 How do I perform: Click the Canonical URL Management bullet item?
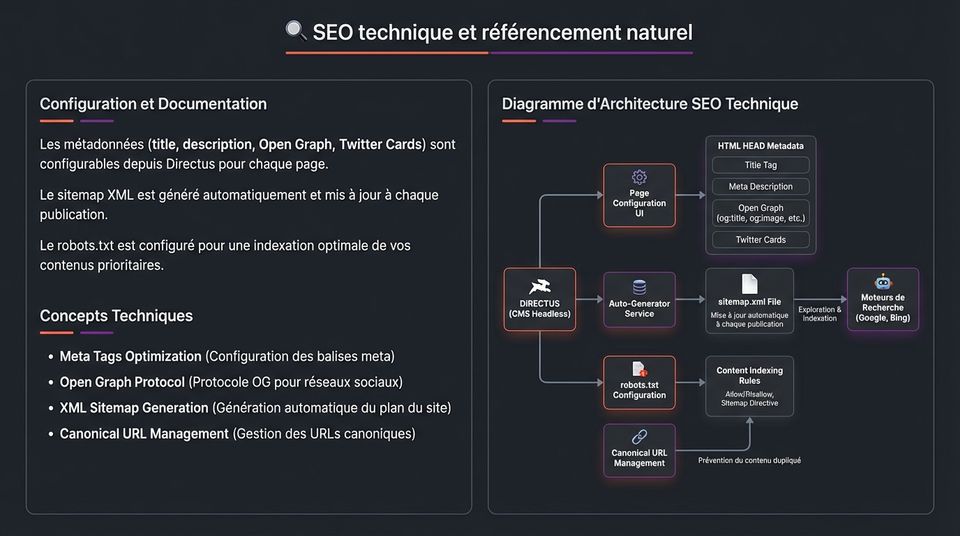(x=238, y=433)
